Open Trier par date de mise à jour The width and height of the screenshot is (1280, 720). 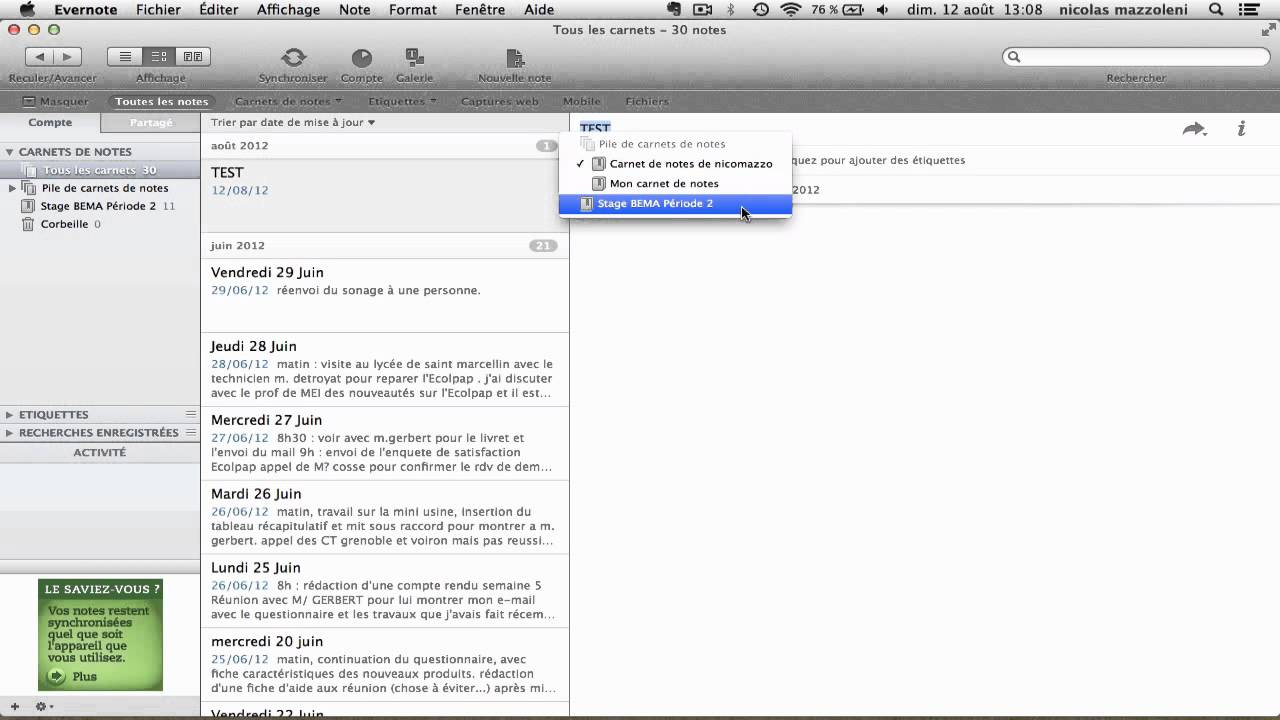click(293, 122)
